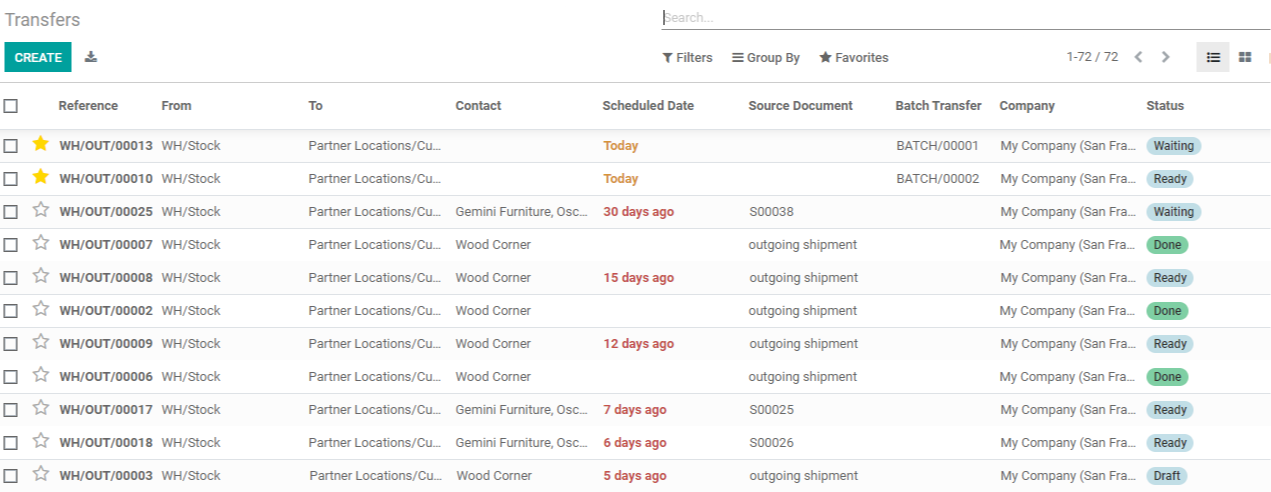Image resolution: width=1271 pixels, height=492 pixels.
Task: Check the box for WH/OUT/00007
Action: coord(10,245)
